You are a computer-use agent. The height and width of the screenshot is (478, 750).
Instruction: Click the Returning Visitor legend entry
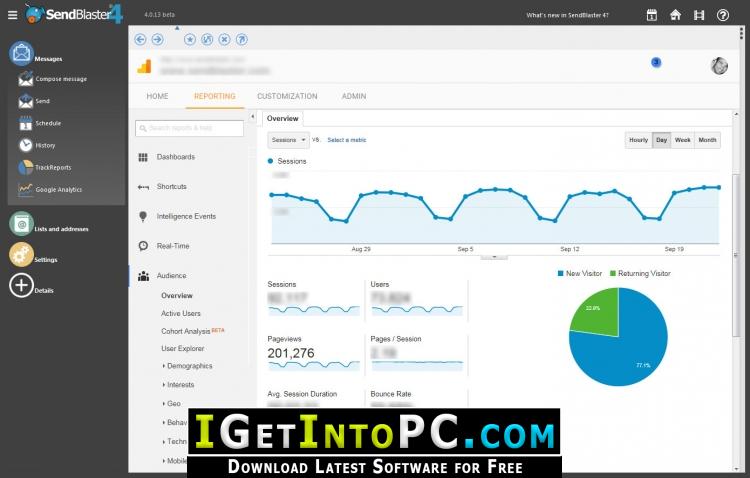tap(640, 274)
